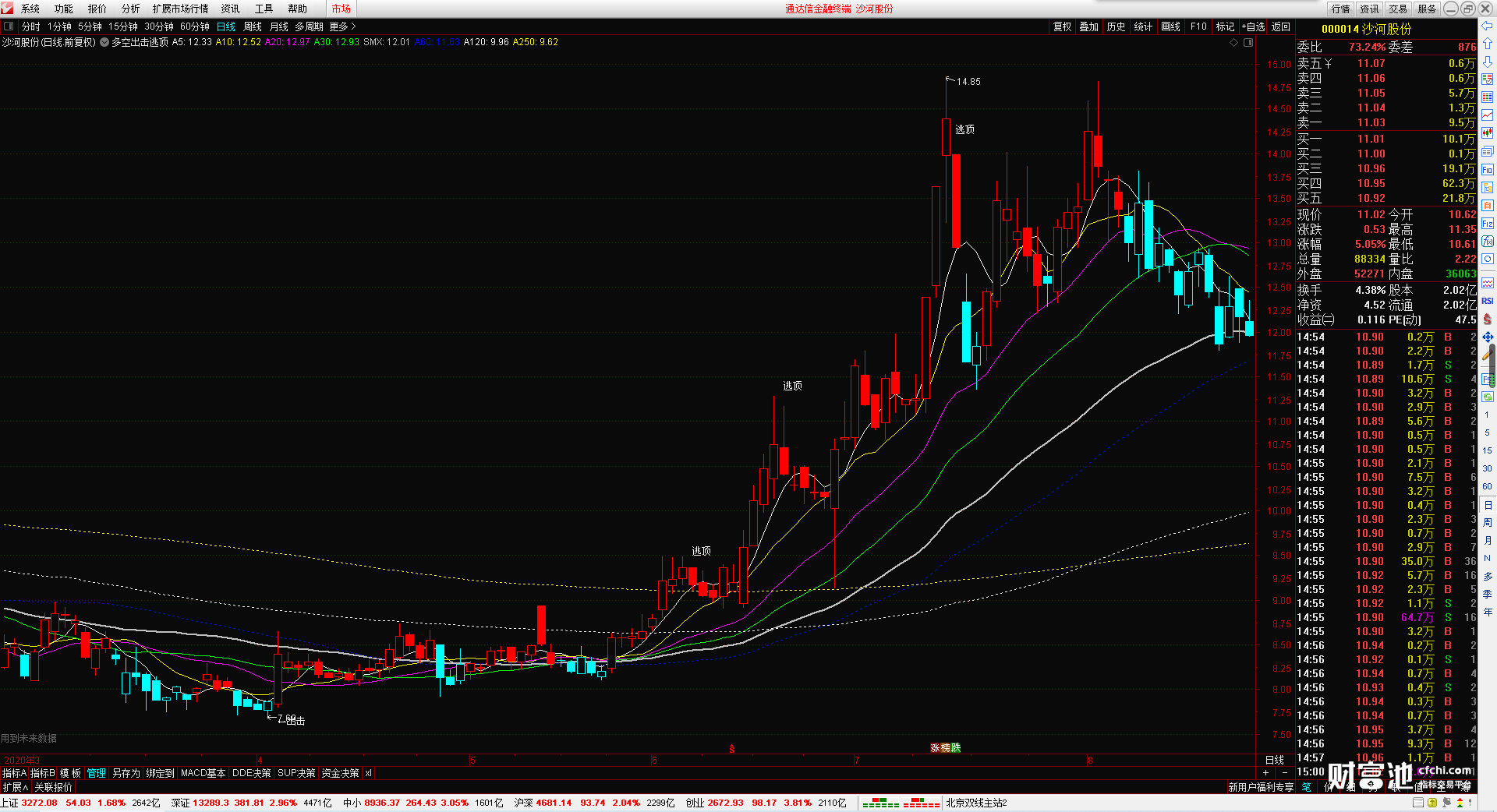Open the 行情 top-right button
The width and height of the screenshot is (1497, 812).
click(1341, 9)
